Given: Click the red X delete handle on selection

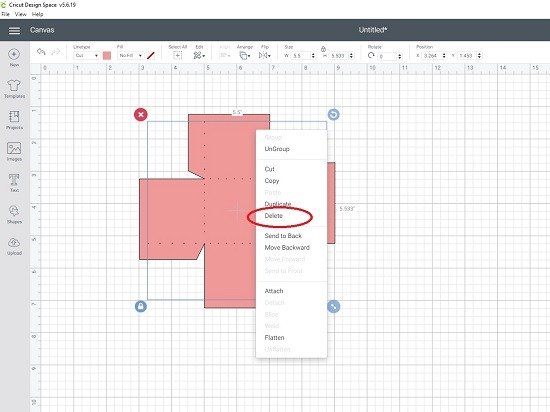Looking at the screenshot, I should [141, 114].
